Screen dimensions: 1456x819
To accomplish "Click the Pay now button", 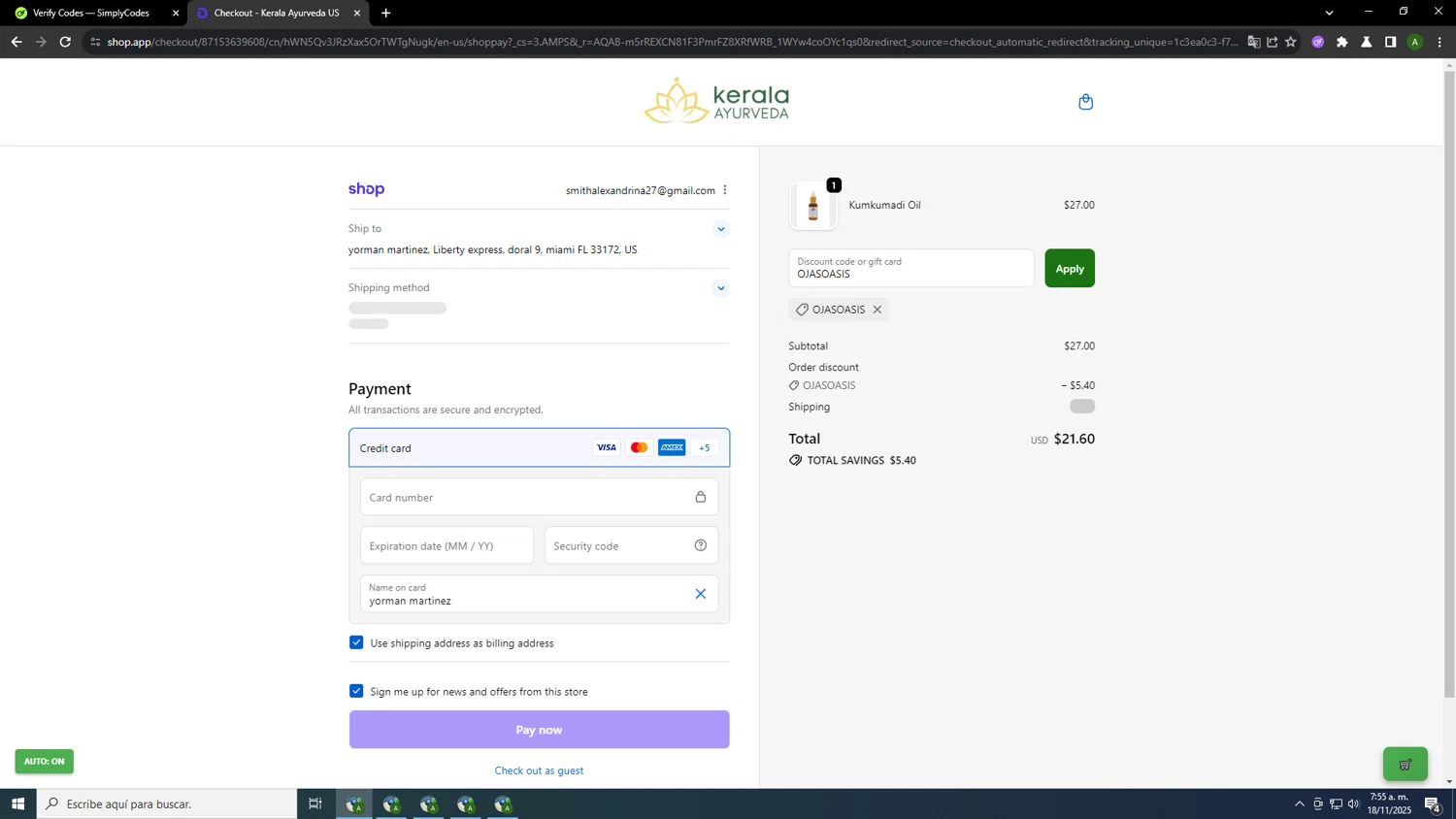I will point(539,730).
